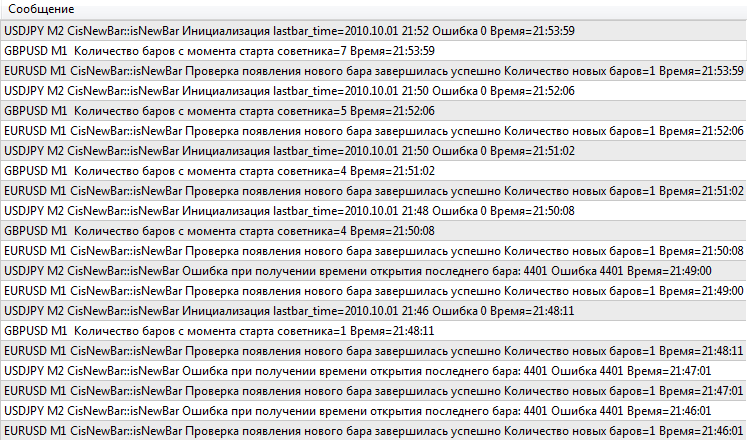Select EURUSD M1 row with Время=21:52:06

tap(374, 131)
